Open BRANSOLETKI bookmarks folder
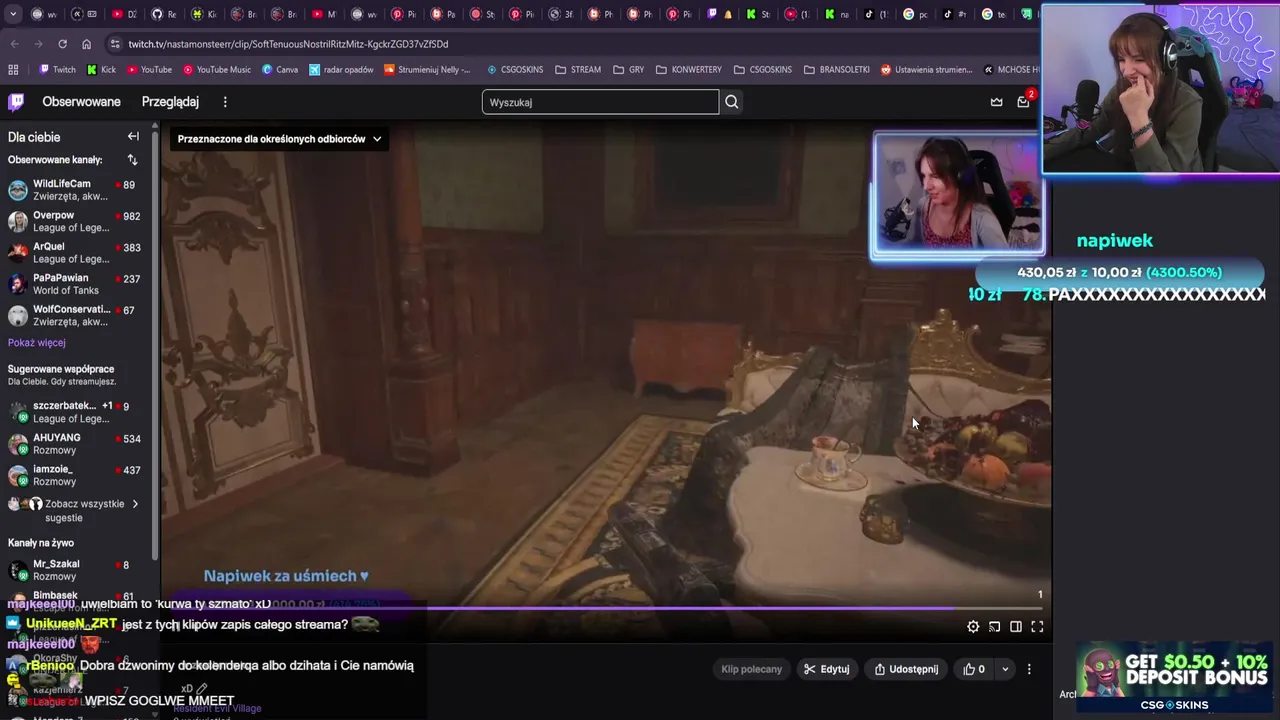This screenshot has height=720, width=1280. point(836,70)
